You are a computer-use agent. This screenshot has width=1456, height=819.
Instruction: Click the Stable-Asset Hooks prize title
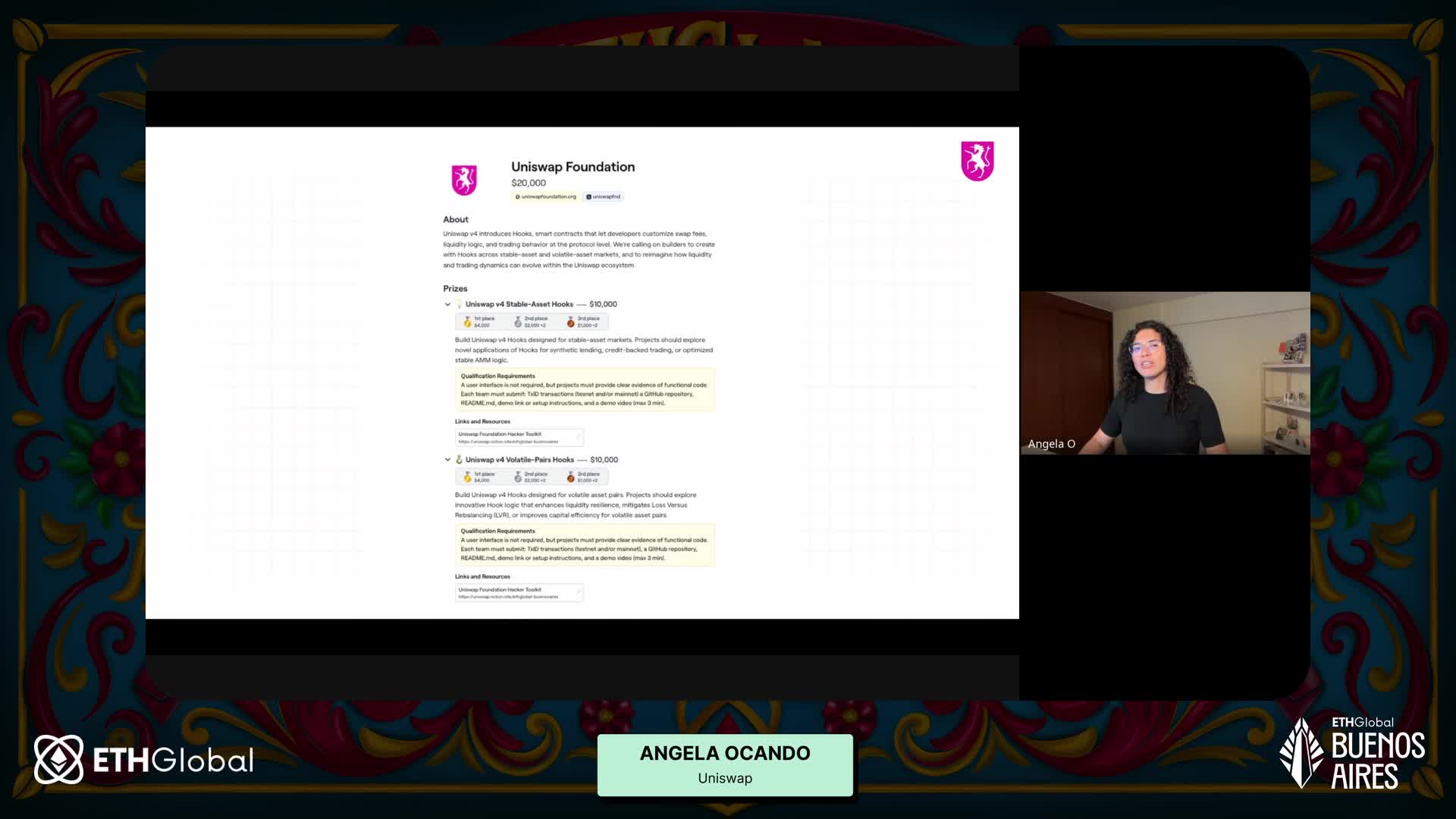519,305
